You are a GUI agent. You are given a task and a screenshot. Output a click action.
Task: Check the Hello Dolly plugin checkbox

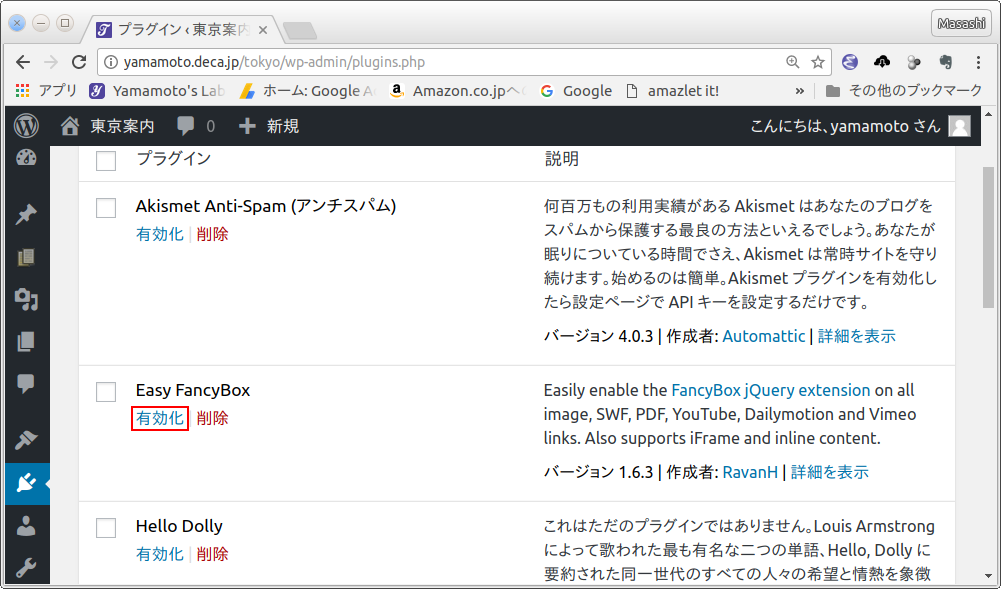[106, 528]
